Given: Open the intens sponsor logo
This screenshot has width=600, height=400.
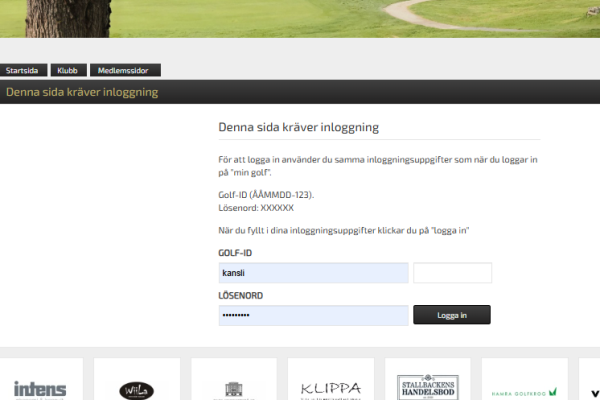Looking at the screenshot, I should (x=40, y=388).
